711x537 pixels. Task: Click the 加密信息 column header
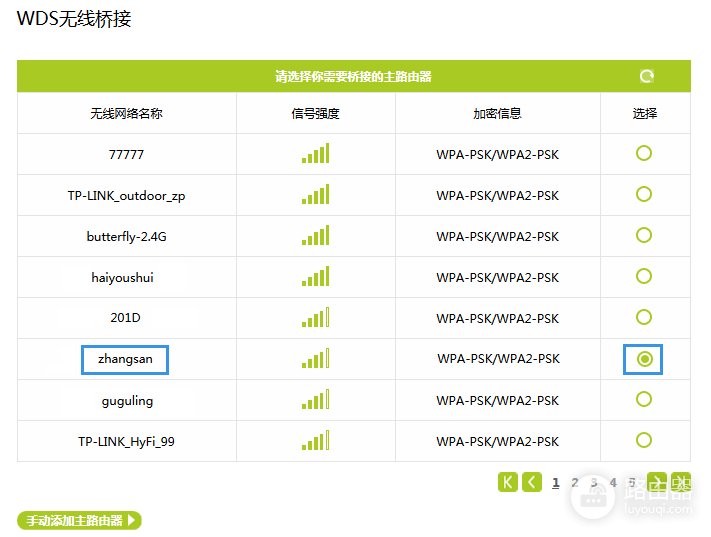[x=497, y=113]
